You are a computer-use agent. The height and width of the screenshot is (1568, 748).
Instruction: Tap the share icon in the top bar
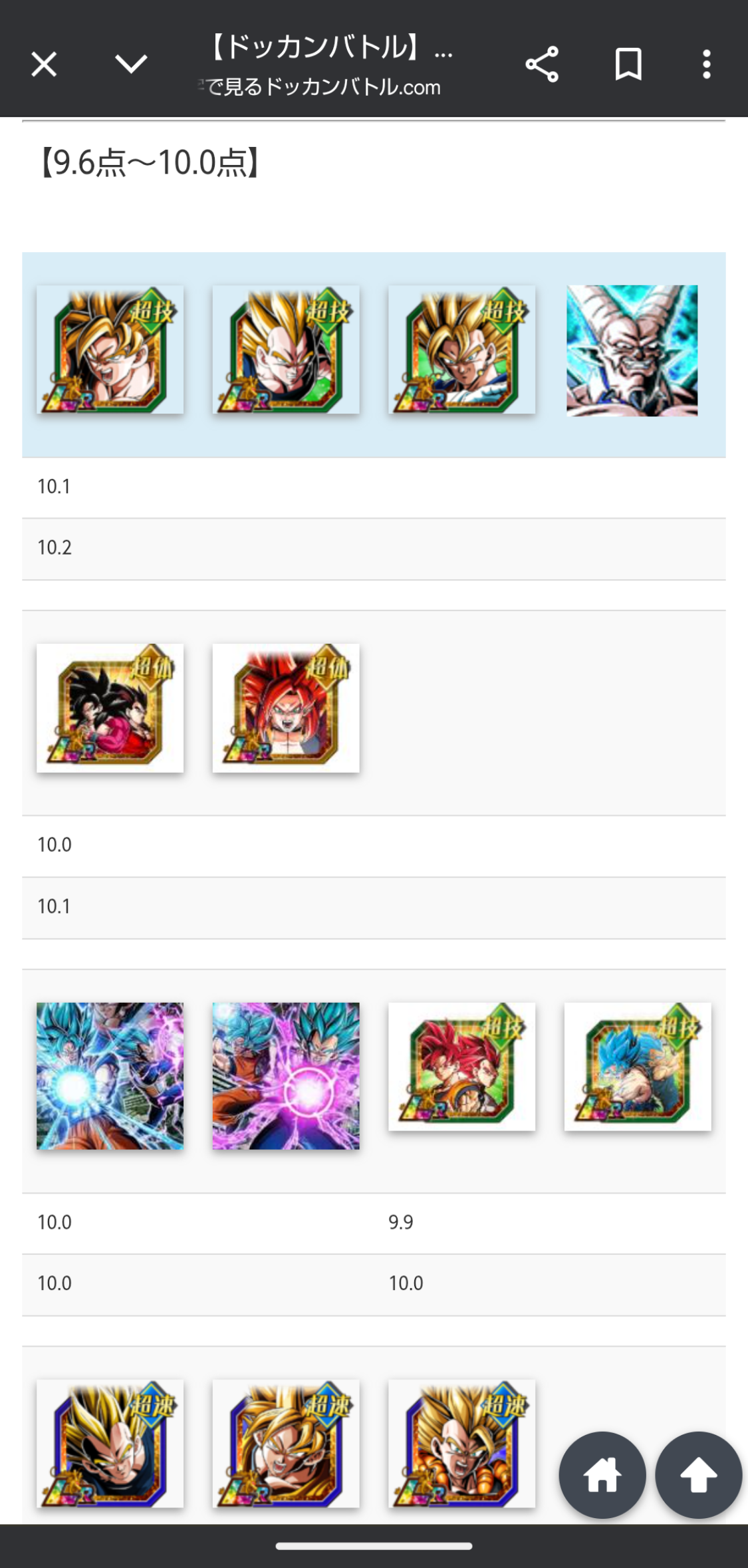coord(542,65)
